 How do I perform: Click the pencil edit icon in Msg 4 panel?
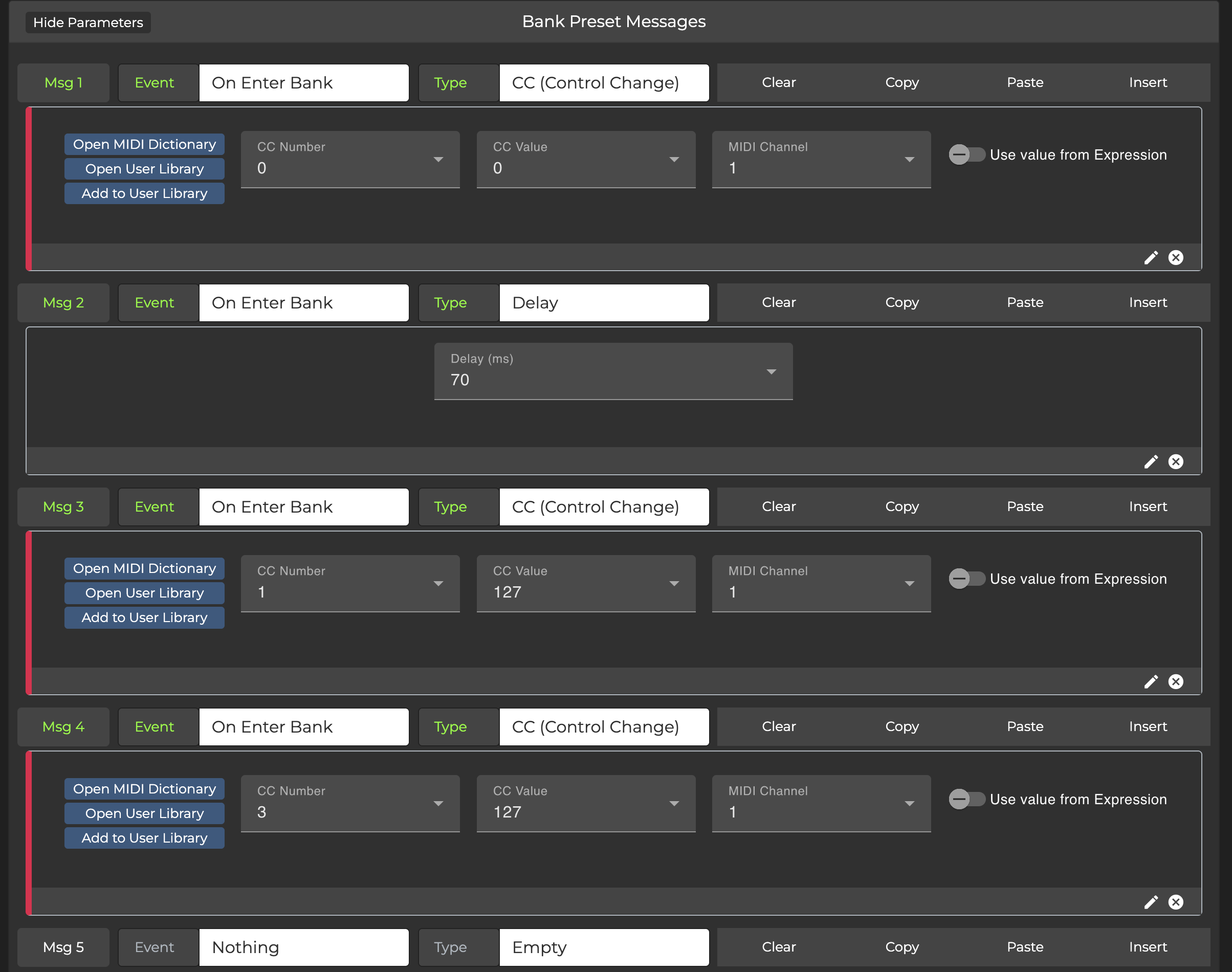1151,902
